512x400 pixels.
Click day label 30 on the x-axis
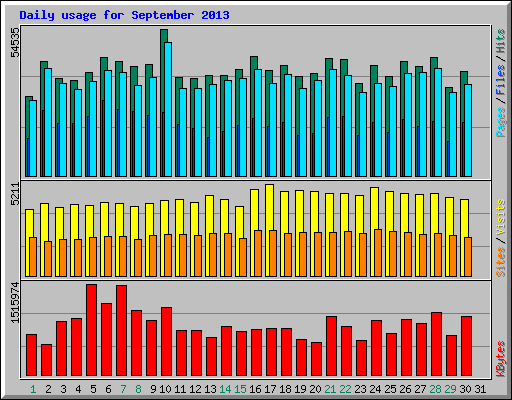coord(465,389)
